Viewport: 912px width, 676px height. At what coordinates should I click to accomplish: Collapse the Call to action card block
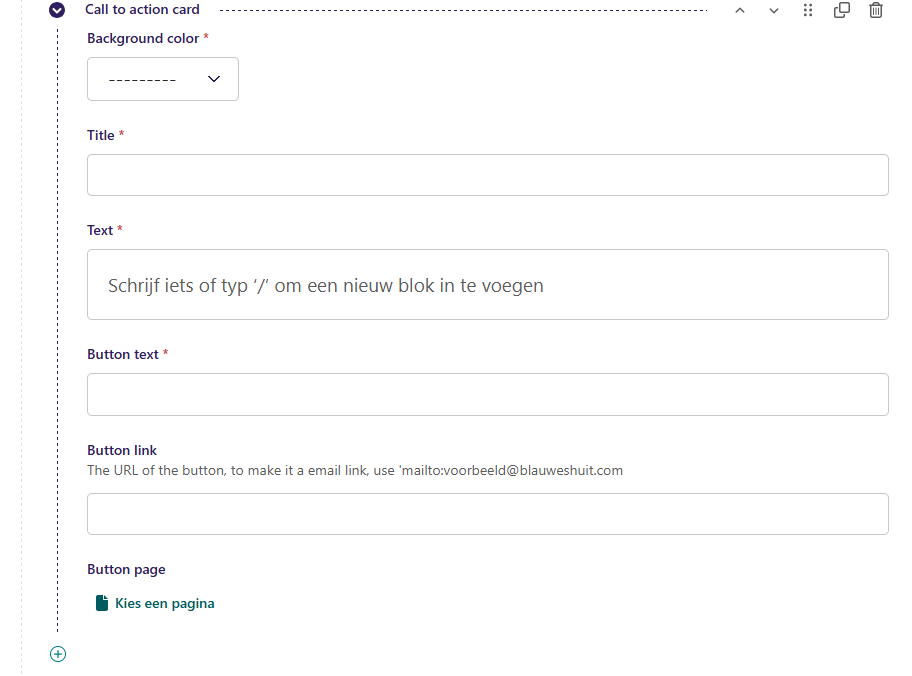57,10
